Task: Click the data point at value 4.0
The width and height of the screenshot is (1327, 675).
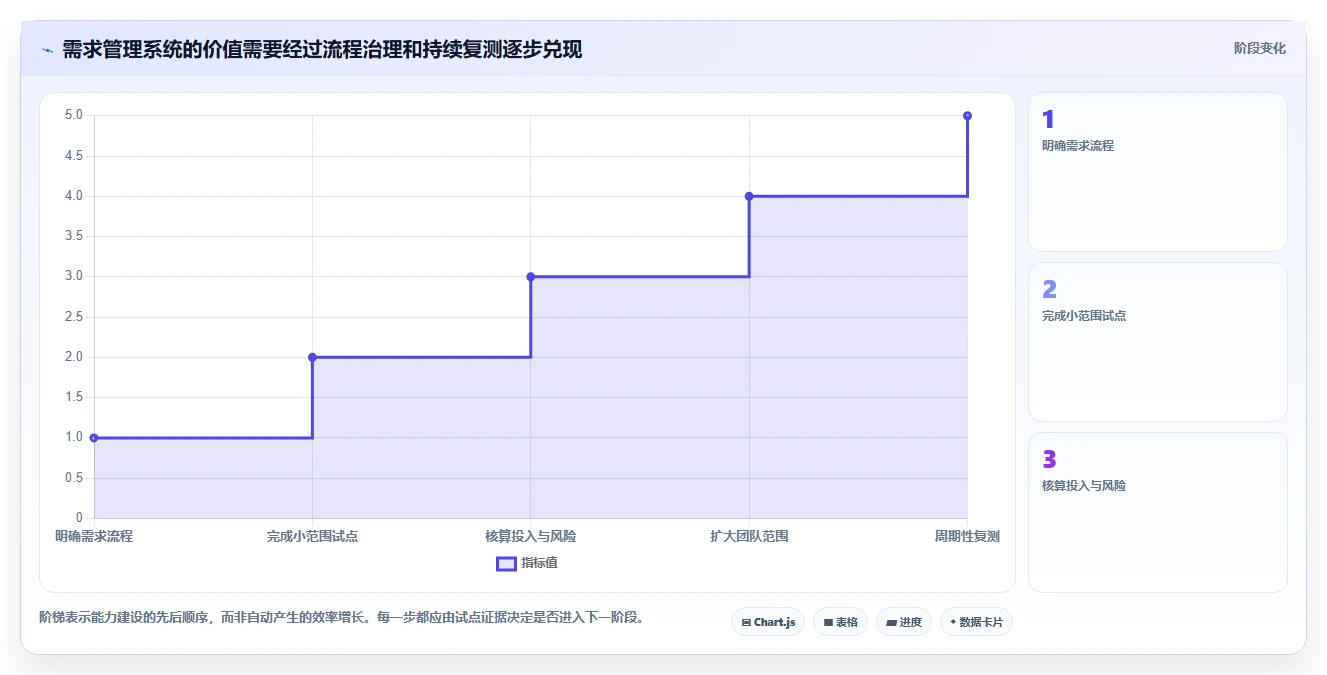Action: coord(749,196)
